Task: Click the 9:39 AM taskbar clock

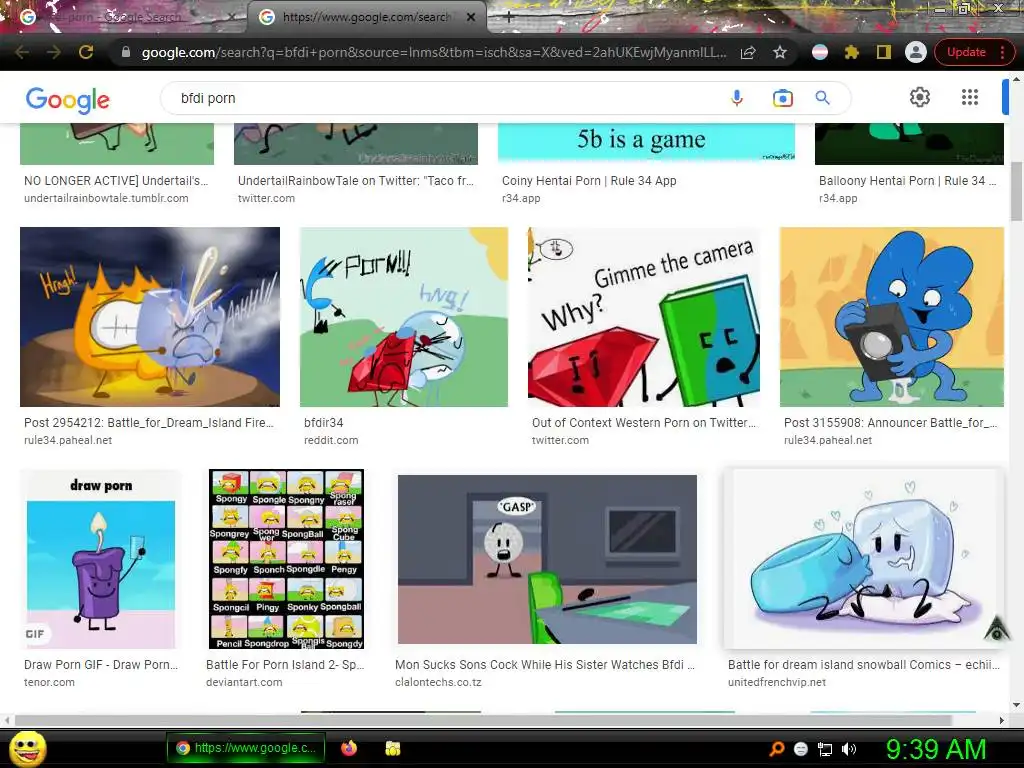Action: 936,749
